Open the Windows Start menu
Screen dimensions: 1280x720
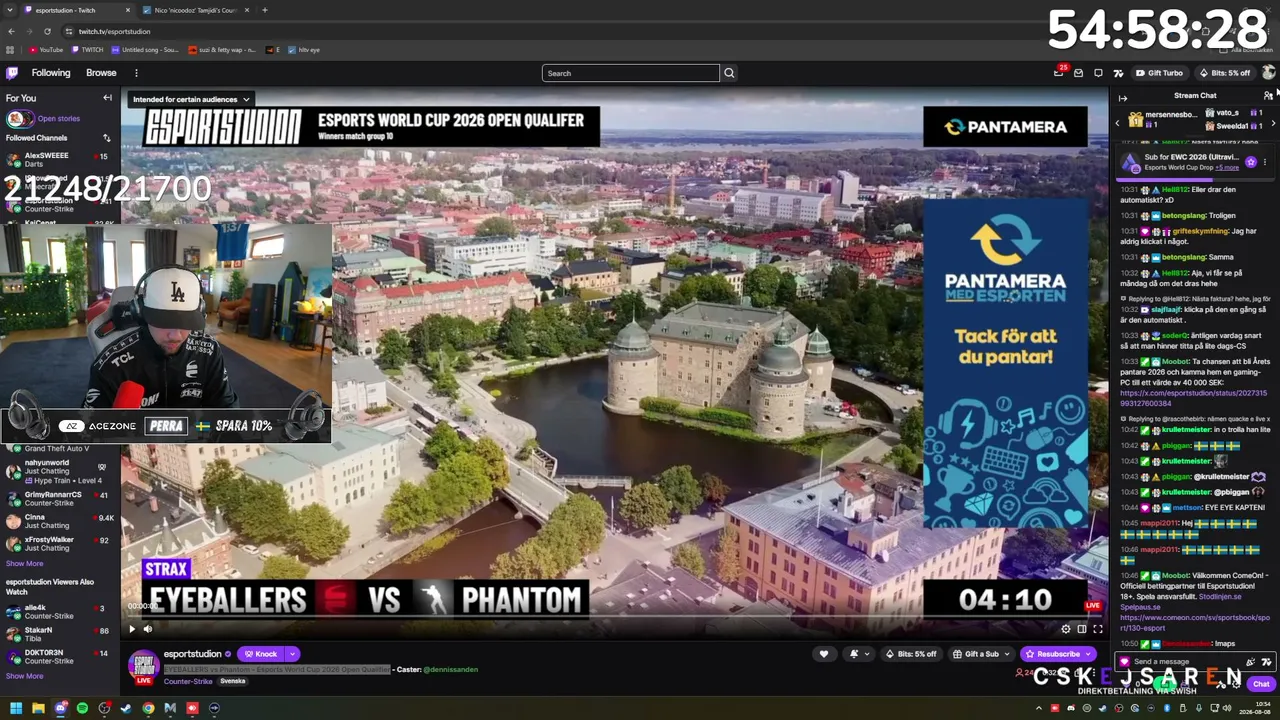[16, 708]
